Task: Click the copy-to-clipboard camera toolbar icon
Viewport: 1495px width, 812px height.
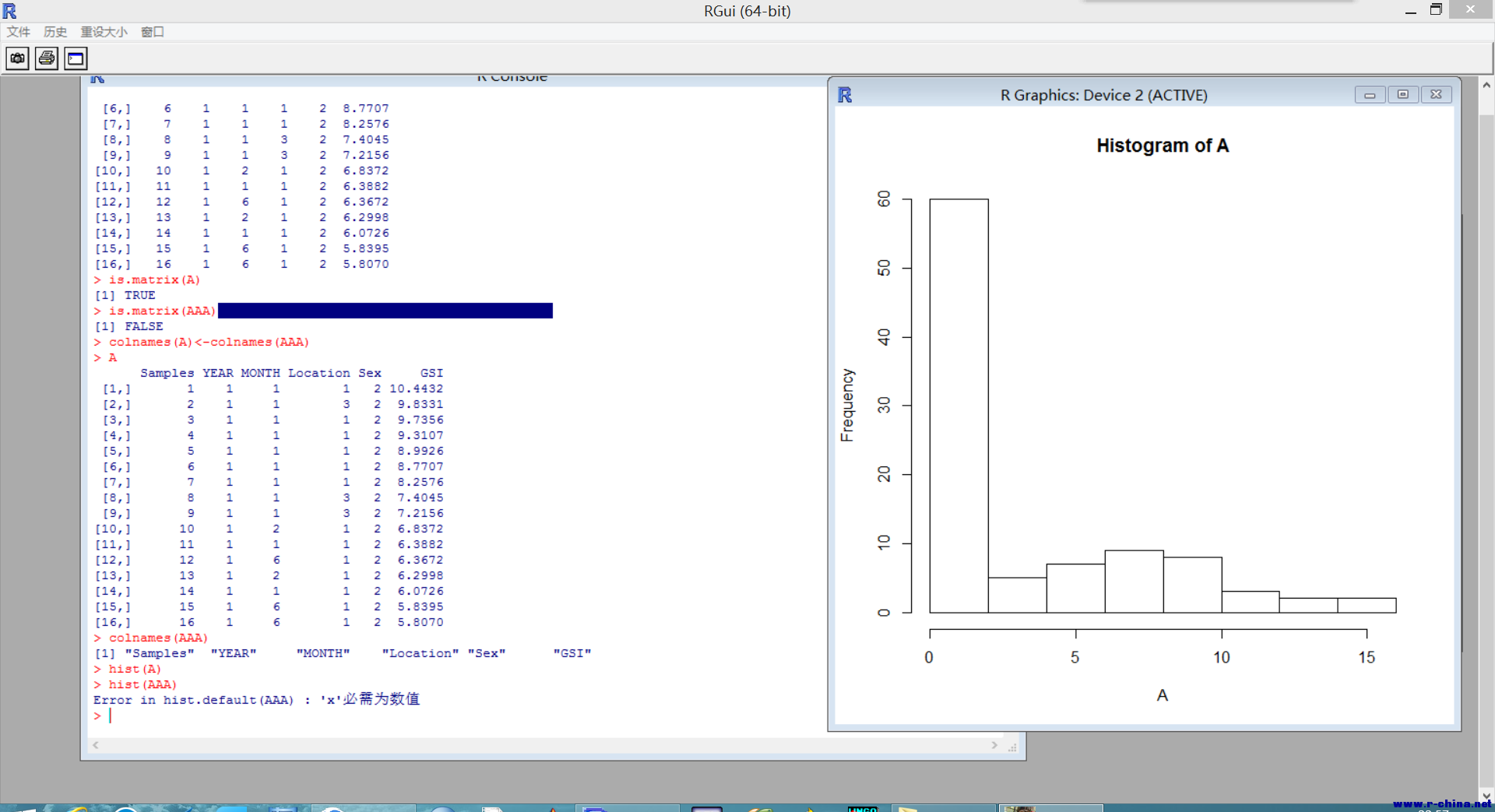Action: (17, 58)
